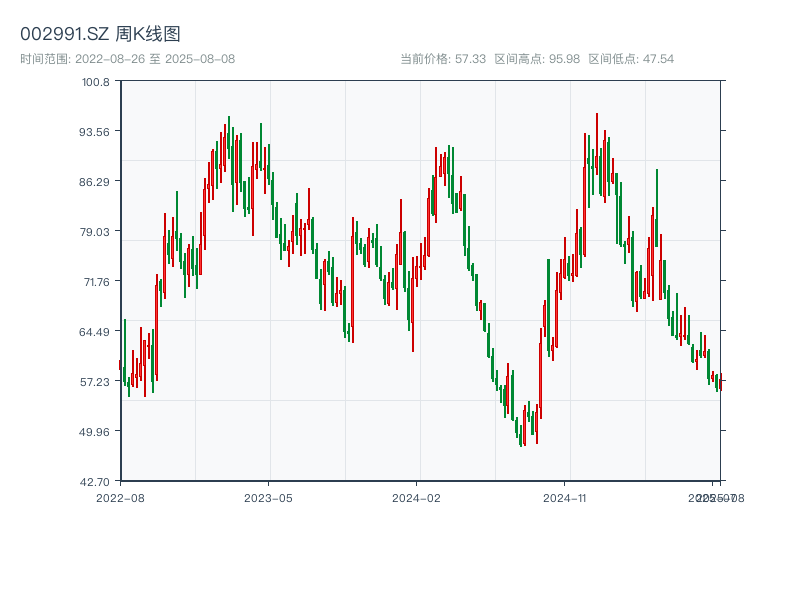
Task: Click the y-axis label 49.96
Action: pyautogui.click(x=94, y=432)
